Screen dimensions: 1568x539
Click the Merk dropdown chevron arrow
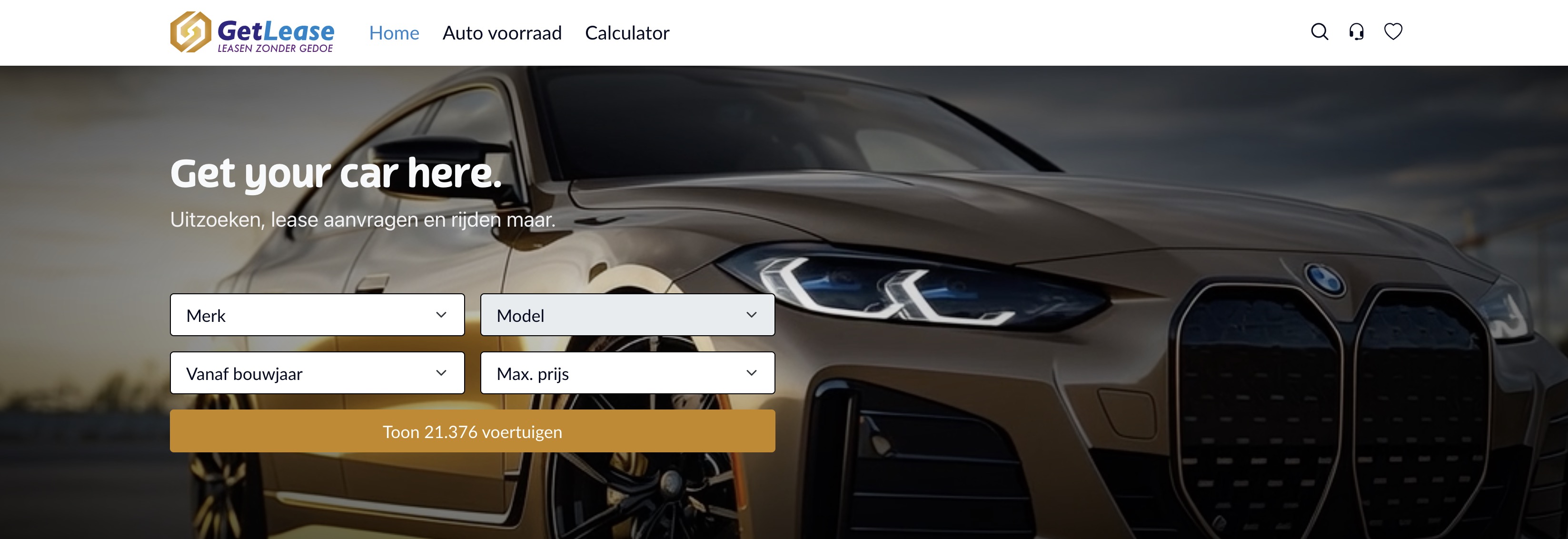(441, 315)
